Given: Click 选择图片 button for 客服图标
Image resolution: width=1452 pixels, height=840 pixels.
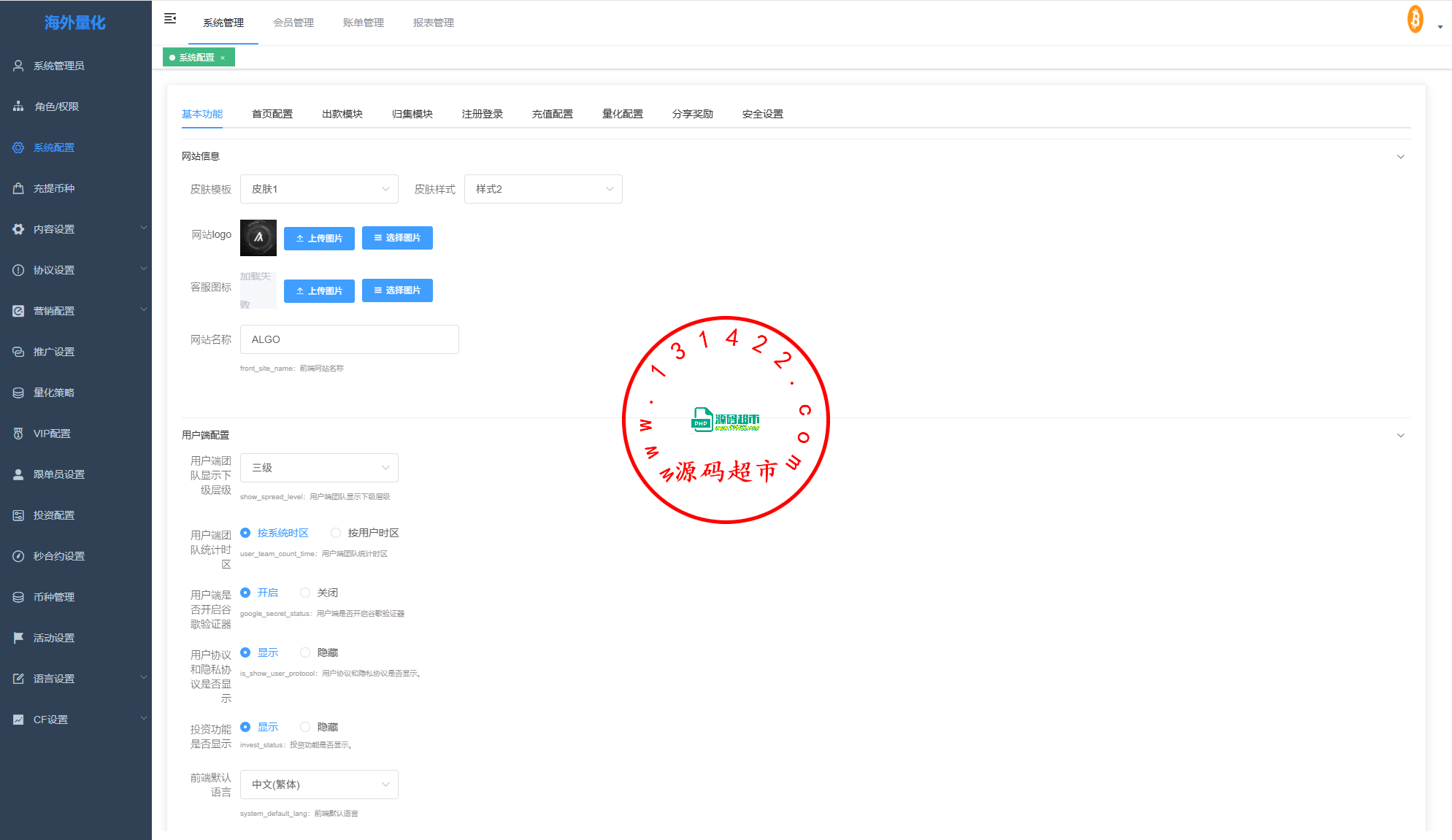Looking at the screenshot, I should (397, 290).
